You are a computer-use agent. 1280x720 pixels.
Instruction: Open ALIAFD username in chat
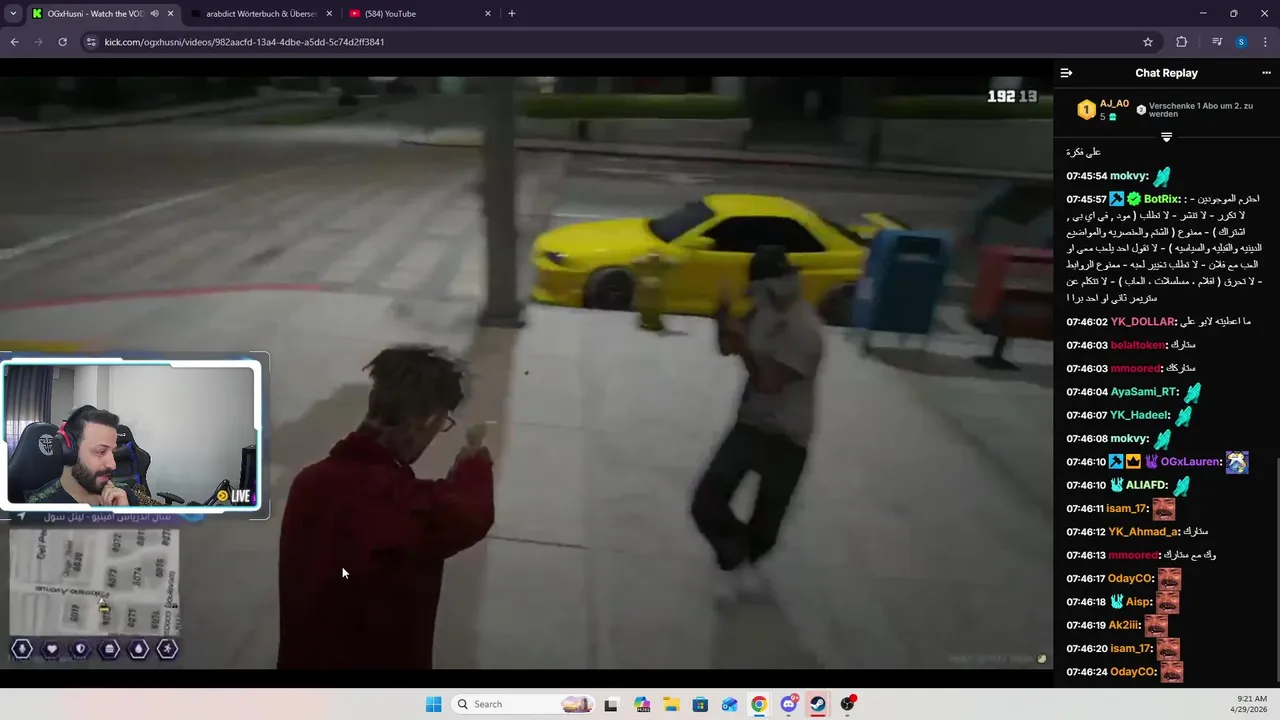(x=1146, y=485)
